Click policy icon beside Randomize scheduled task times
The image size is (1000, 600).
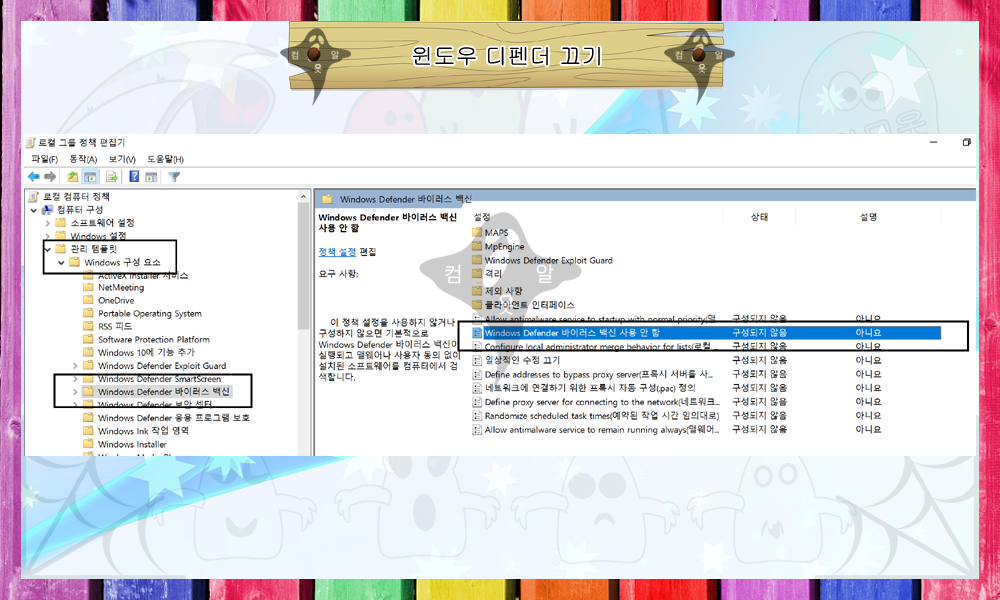click(x=476, y=416)
